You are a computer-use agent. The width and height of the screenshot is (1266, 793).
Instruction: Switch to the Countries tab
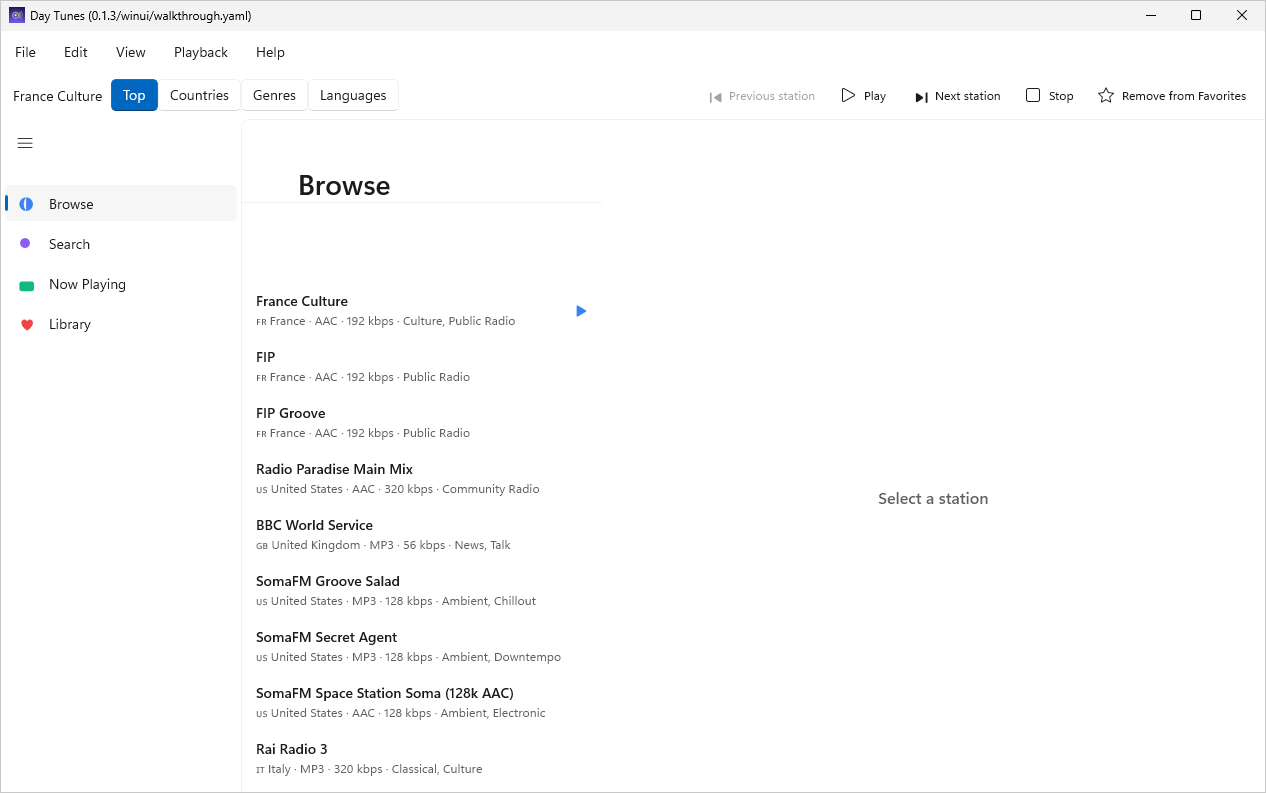coord(199,95)
